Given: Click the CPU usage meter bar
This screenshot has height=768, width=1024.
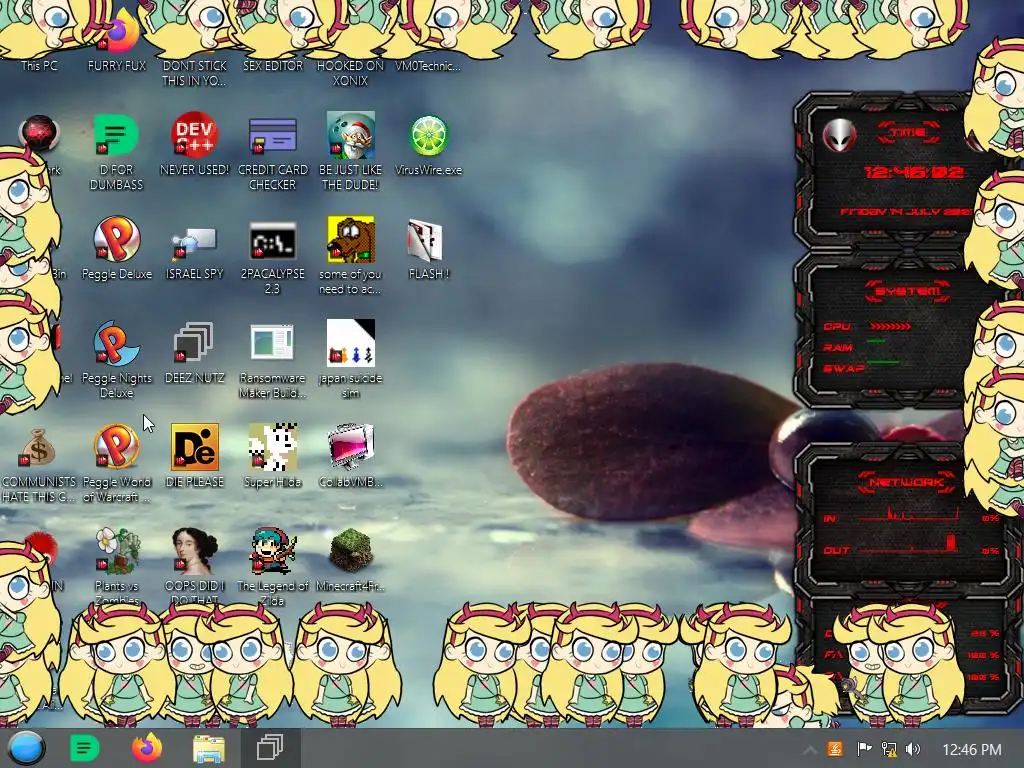Looking at the screenshot, I should coord(891,327).
